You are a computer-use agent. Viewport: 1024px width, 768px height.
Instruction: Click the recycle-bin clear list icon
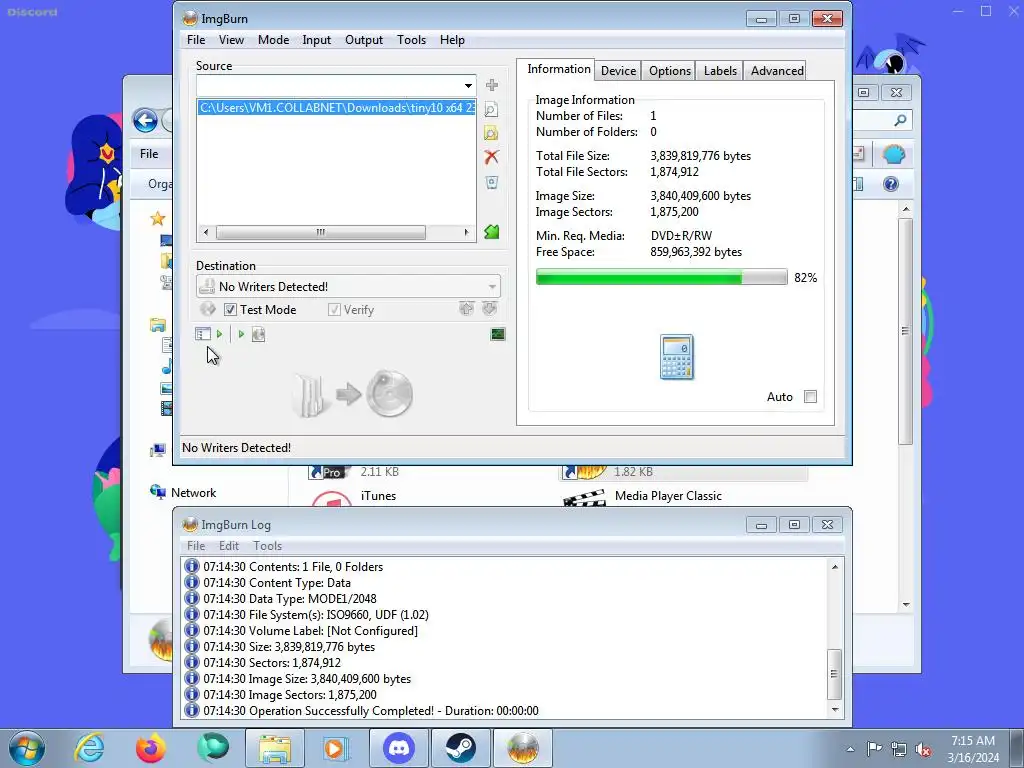coord(491,182)
